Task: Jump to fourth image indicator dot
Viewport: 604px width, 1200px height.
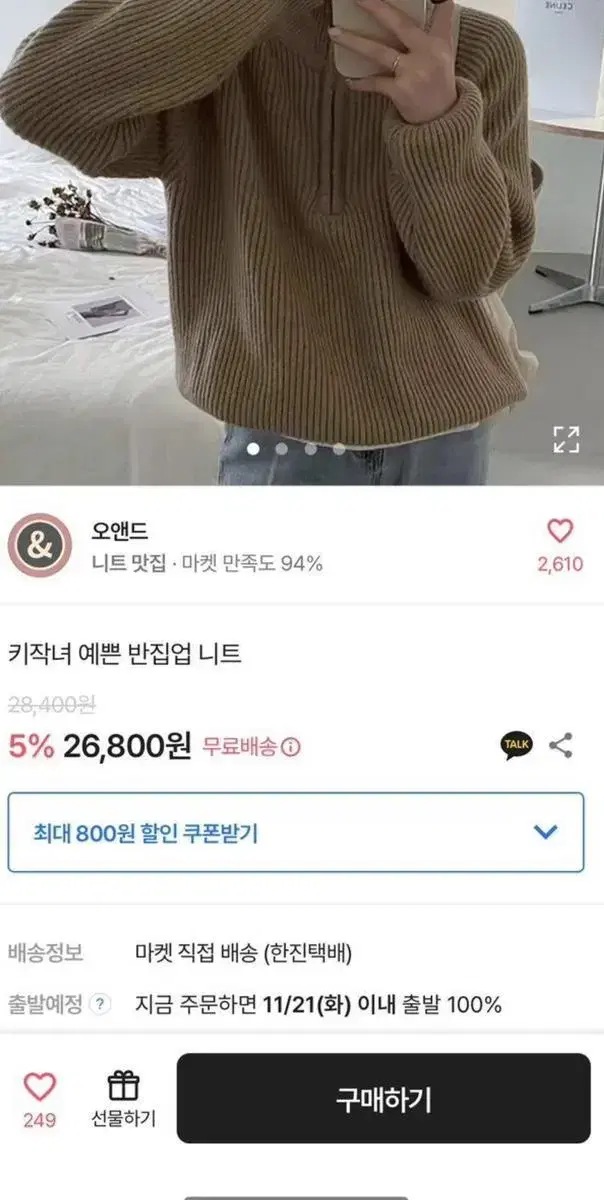Action: click(339, 449)
